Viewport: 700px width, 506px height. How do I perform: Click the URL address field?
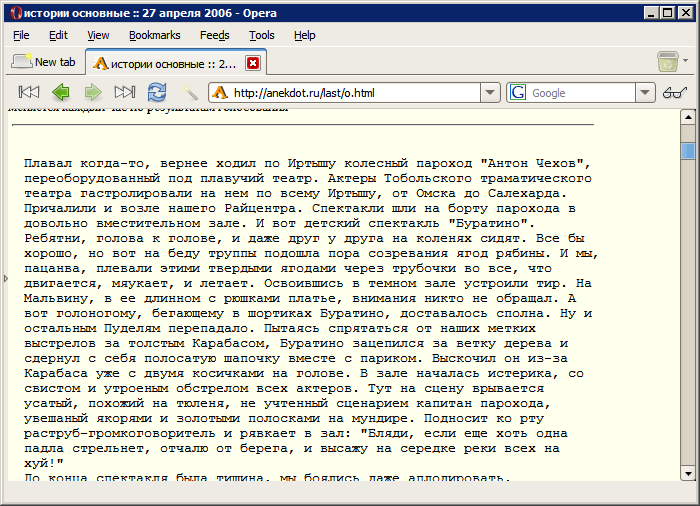(x=356, y=93)
